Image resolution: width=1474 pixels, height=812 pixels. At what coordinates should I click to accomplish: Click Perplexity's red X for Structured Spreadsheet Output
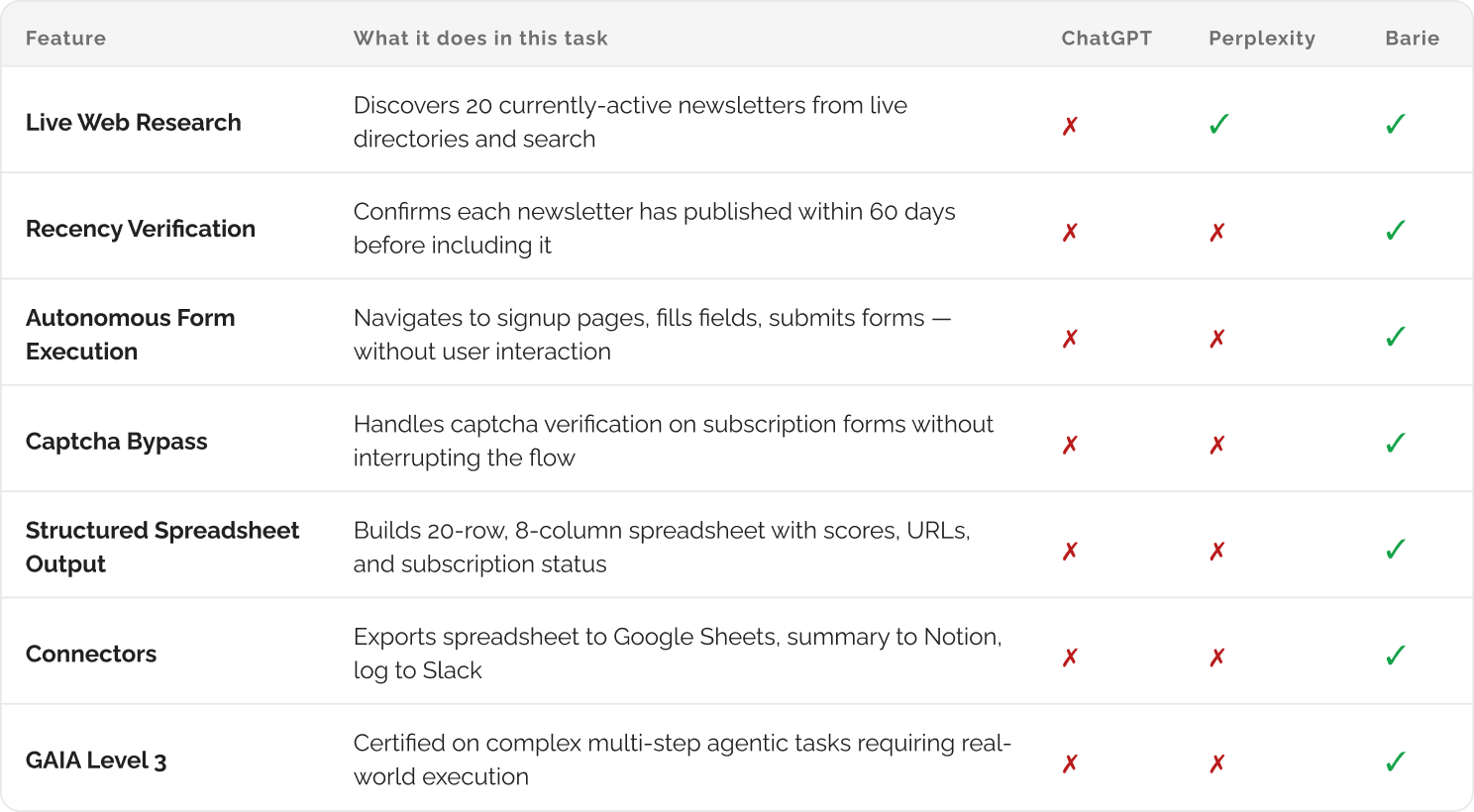pyautogui.click(x=1217, y=552)
